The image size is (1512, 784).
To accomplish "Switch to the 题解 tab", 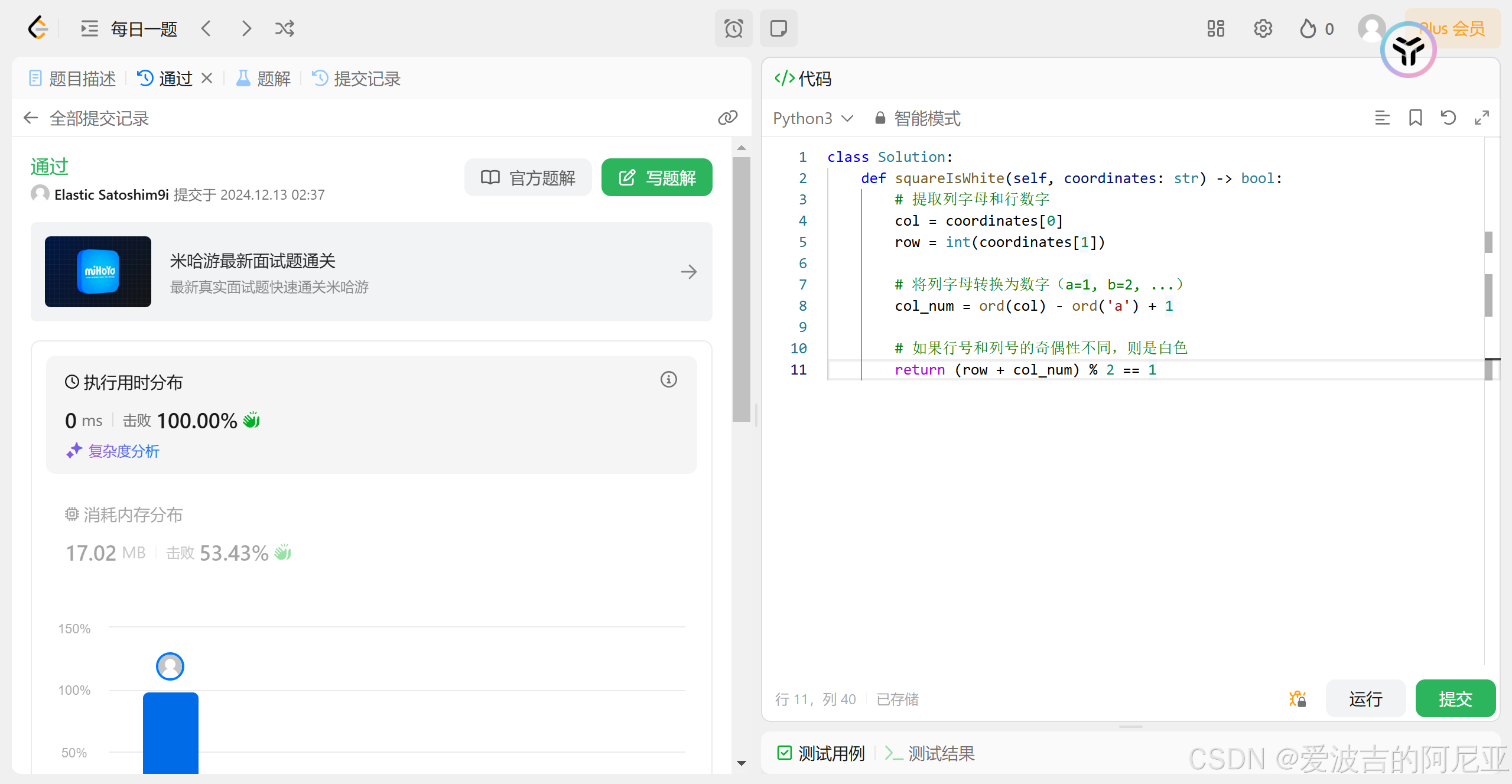I will point(264,79).
